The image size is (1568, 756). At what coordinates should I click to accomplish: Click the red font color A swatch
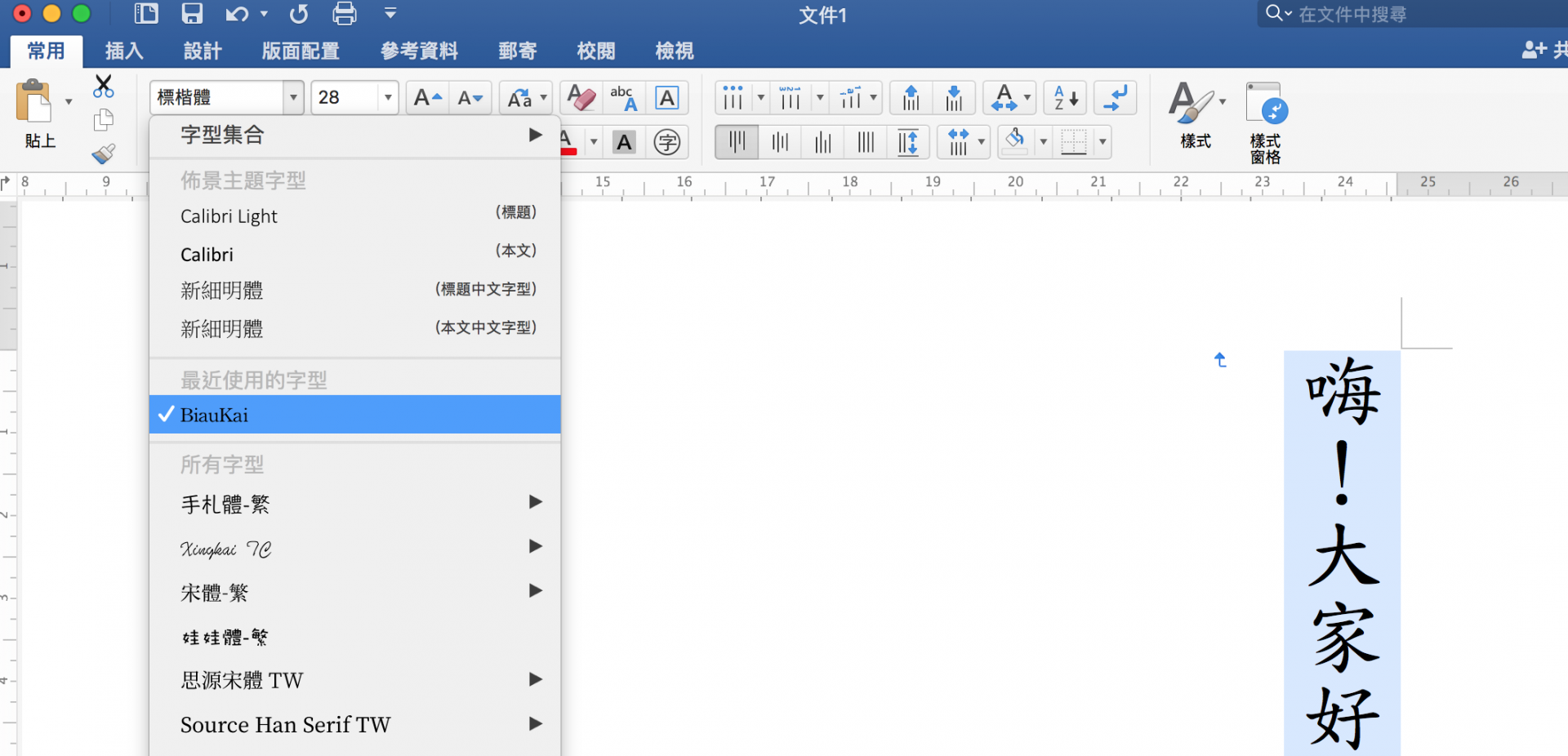pos(568,143)
